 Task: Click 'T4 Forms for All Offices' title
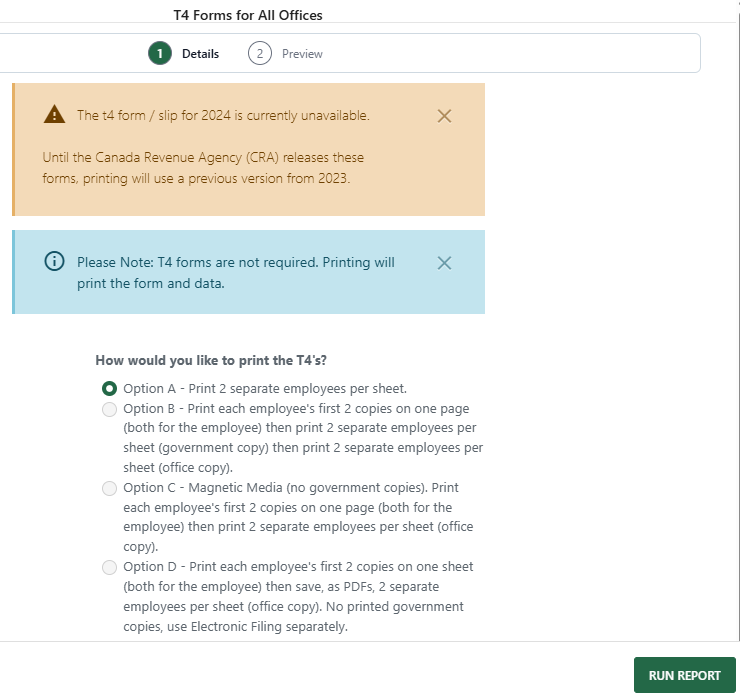click(x=248, y=15)
